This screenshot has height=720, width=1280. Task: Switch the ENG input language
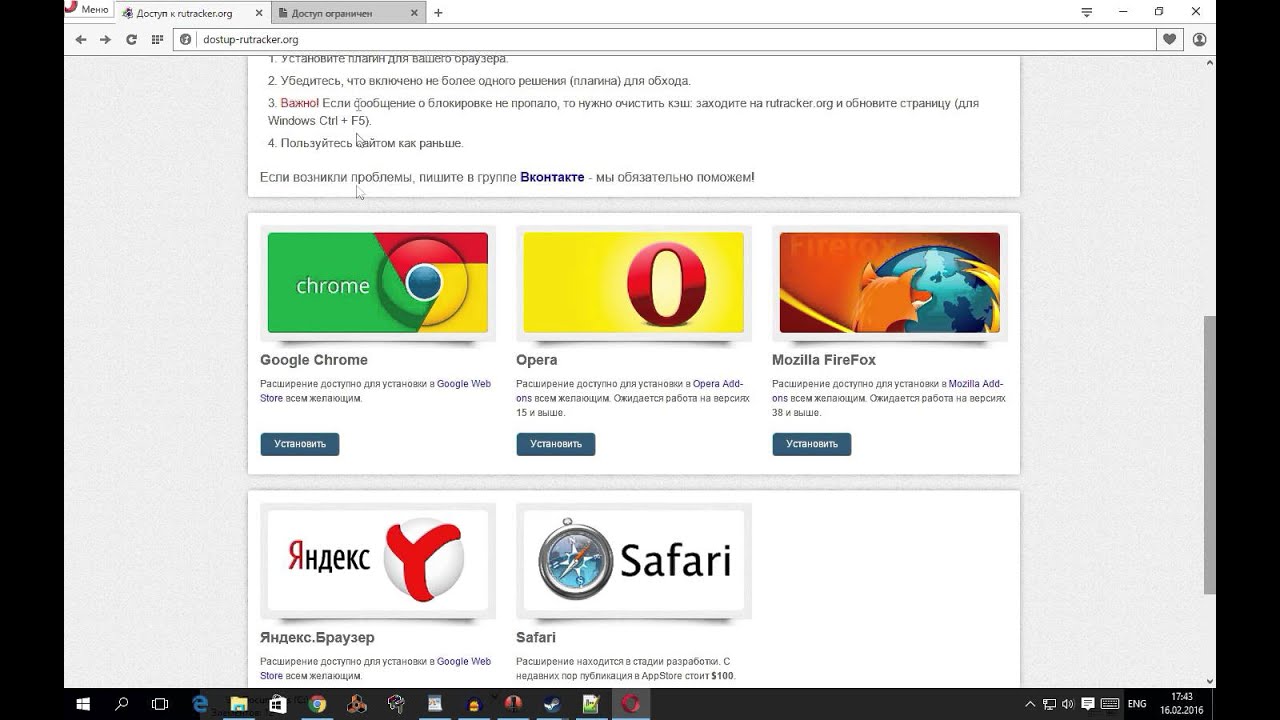point(1137,704)
